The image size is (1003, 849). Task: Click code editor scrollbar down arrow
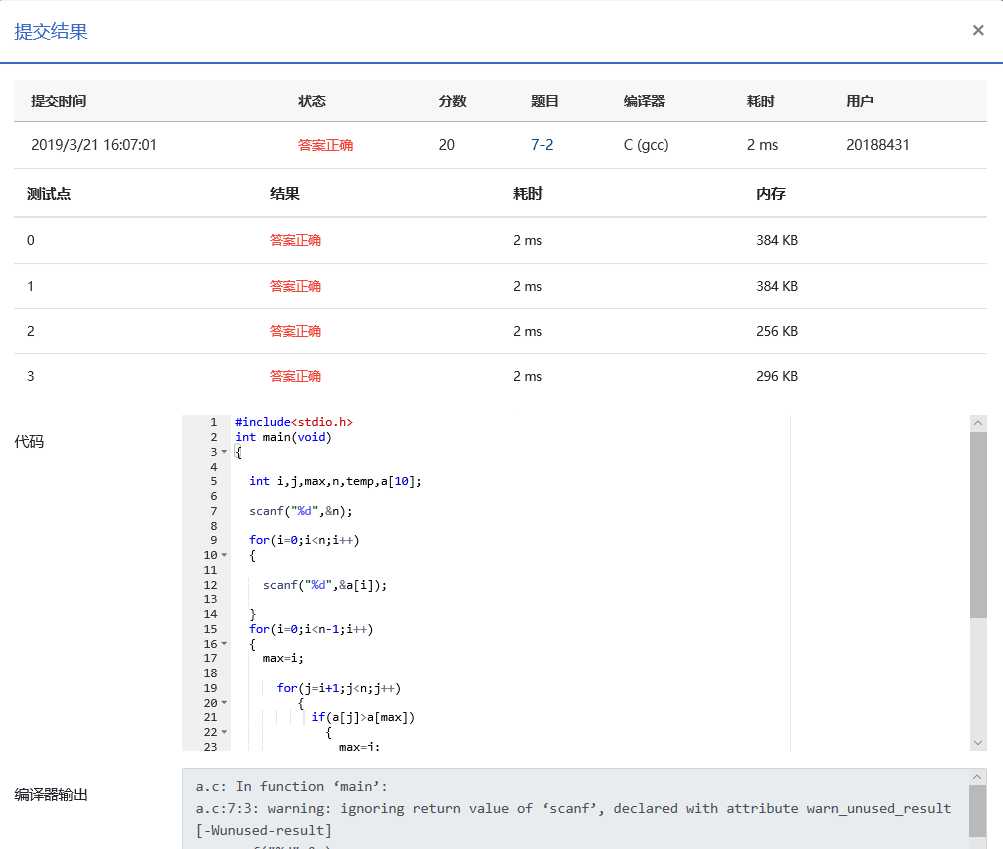click(977, 743)
